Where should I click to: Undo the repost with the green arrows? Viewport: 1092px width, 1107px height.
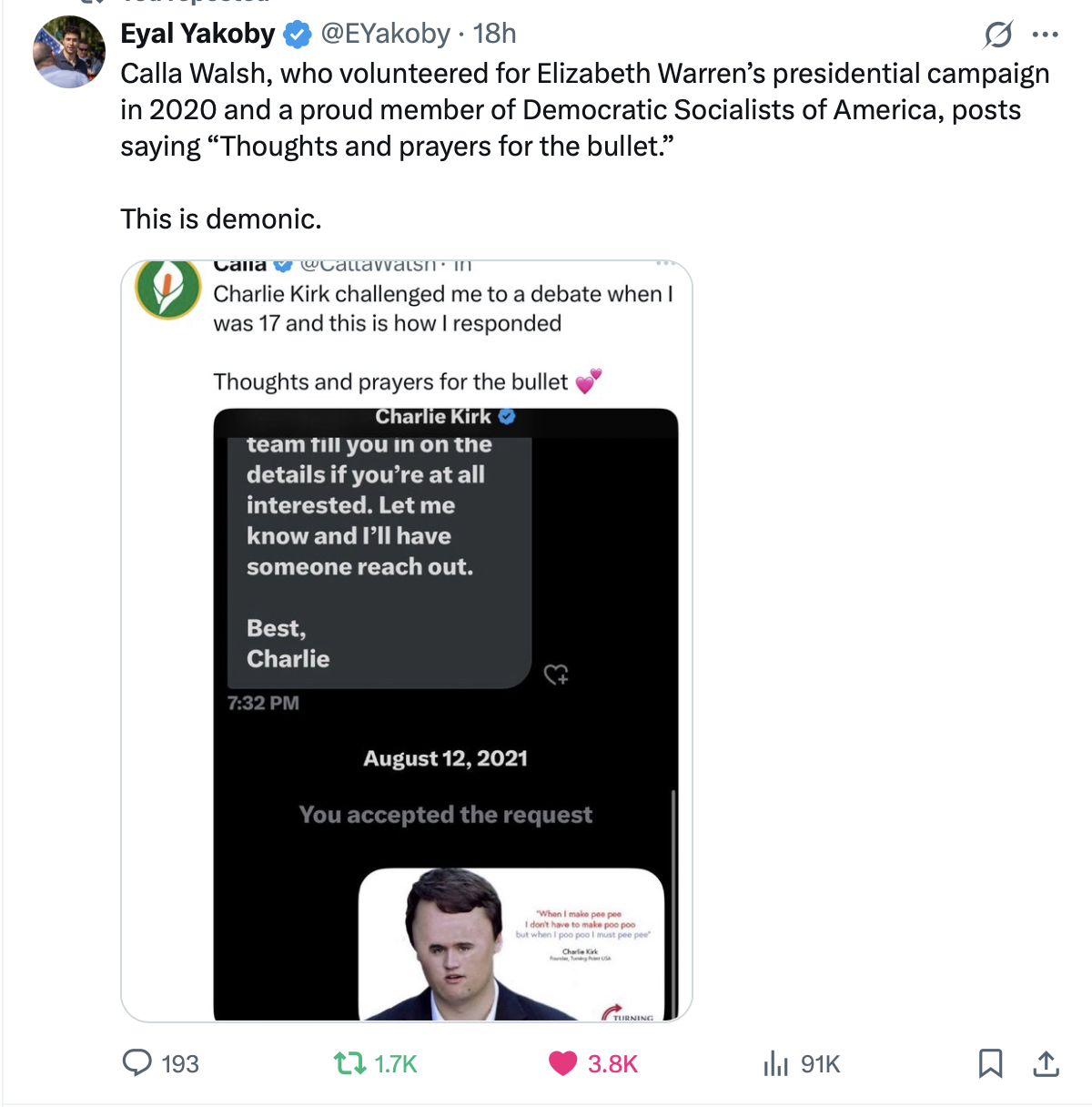347,1062
